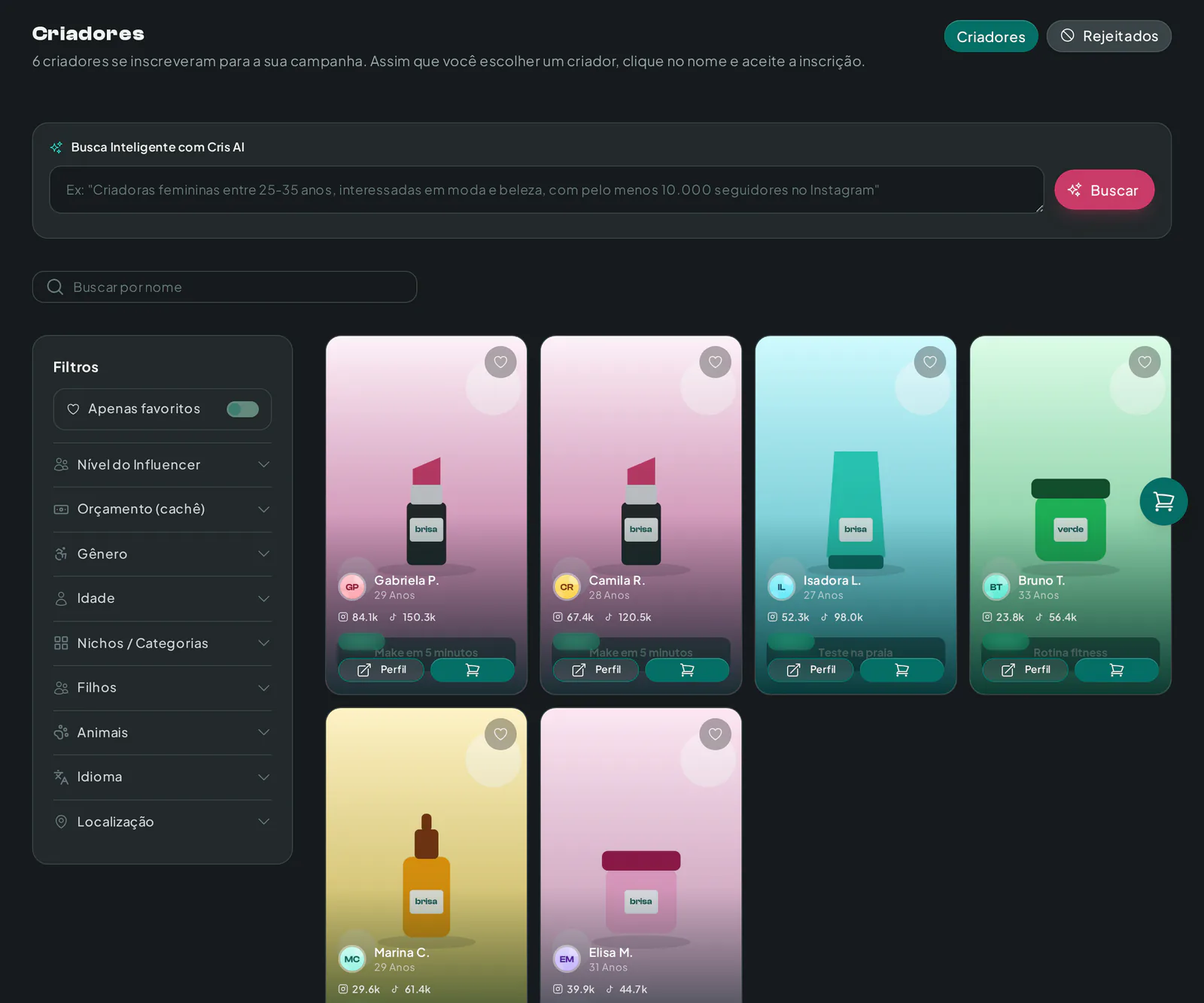Expand the Localização filter
The image size is (1204, 1003).
tap(163, 822)
